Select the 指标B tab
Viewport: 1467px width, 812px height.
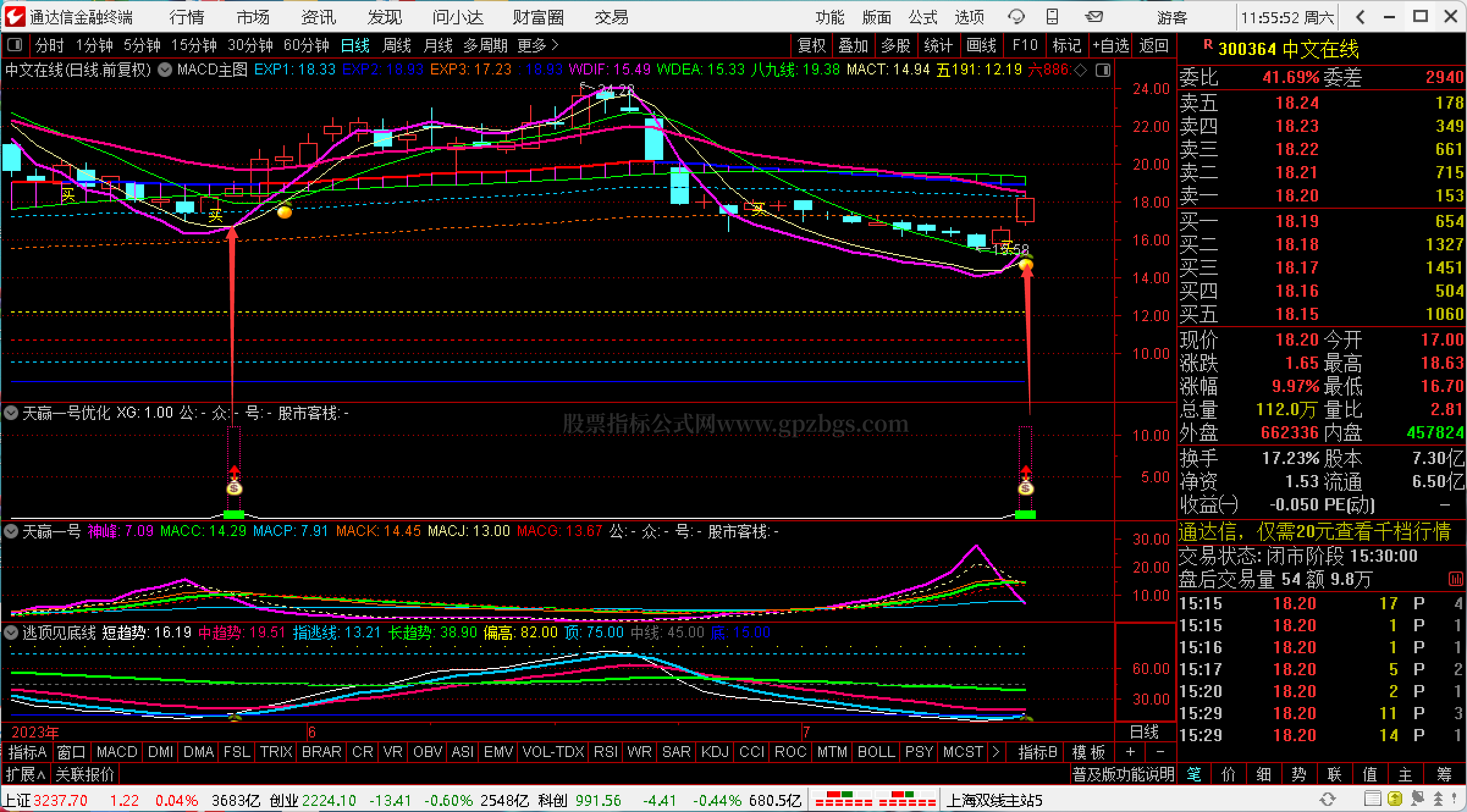tap(1038, 752)
